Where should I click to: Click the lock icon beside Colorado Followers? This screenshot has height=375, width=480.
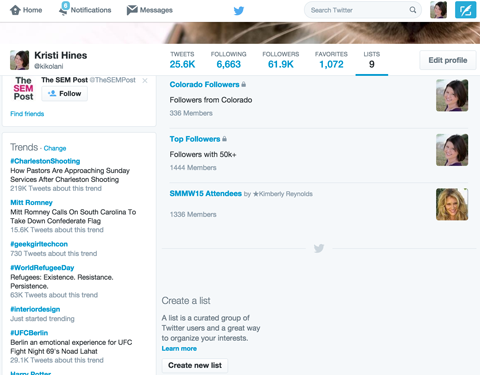(244, 84)
